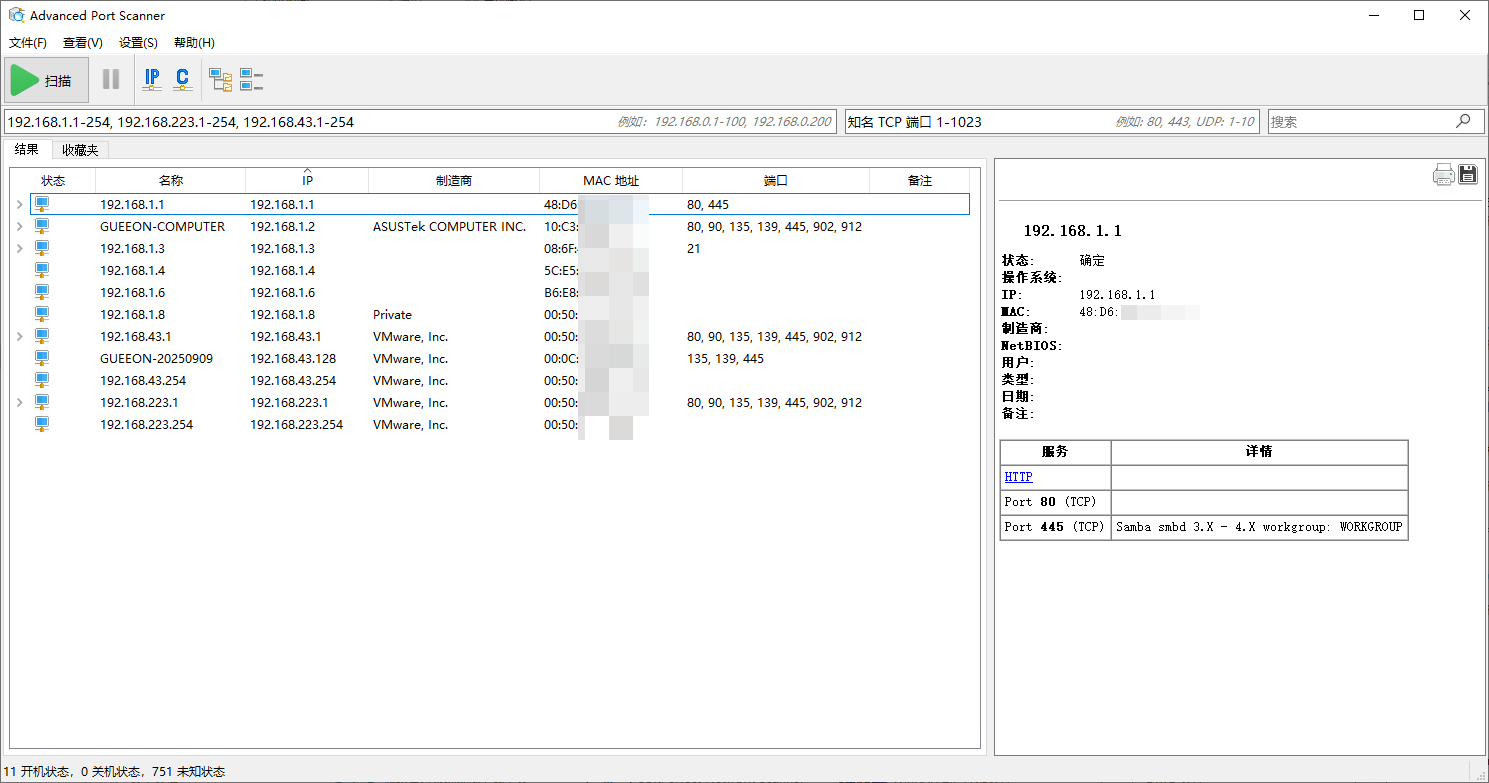Click computer icon of GUEEON-20250909 row

click(42, 358)
